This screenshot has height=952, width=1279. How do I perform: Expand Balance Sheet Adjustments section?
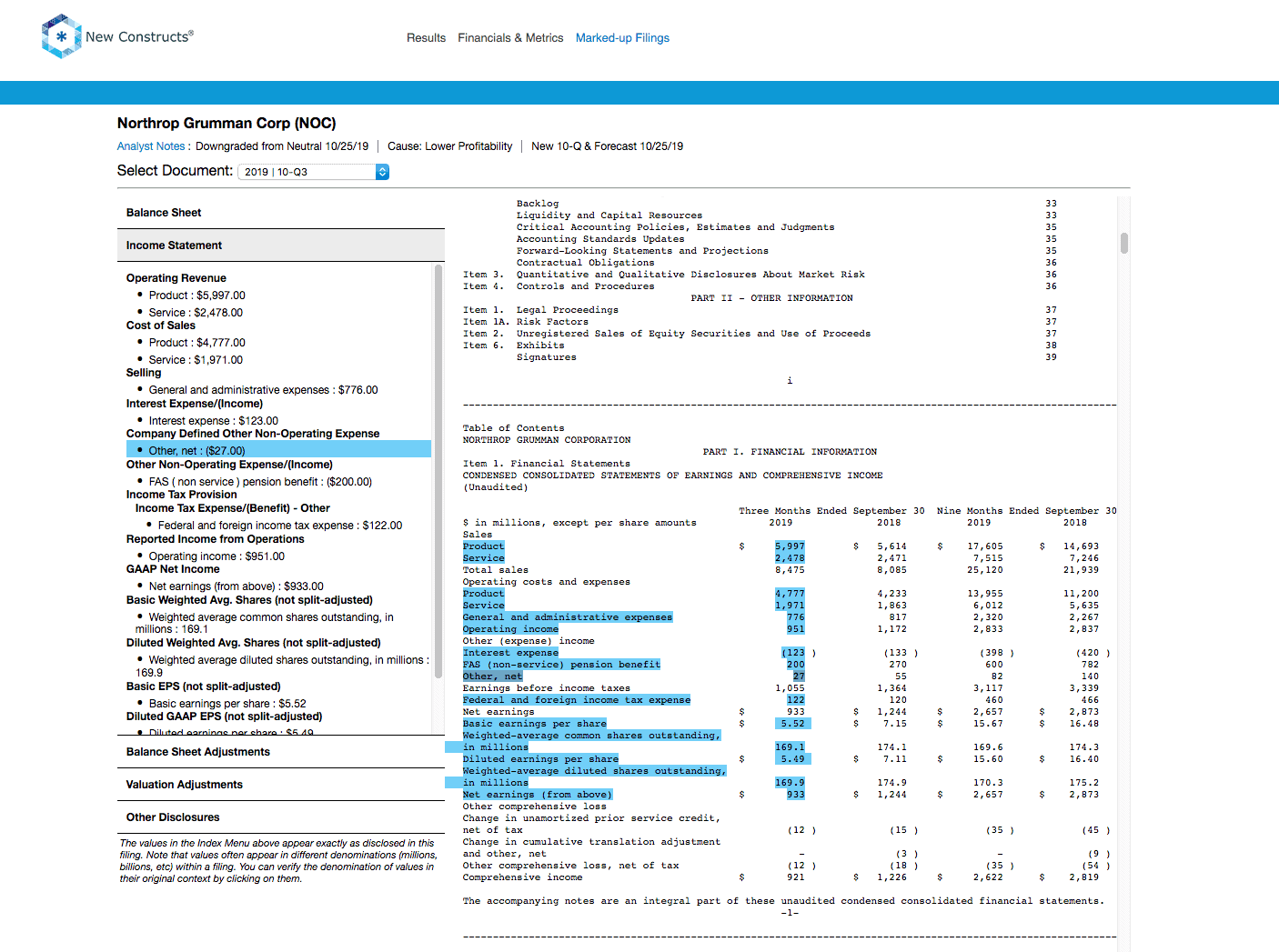pyautogui.click(x=281, y=752)
